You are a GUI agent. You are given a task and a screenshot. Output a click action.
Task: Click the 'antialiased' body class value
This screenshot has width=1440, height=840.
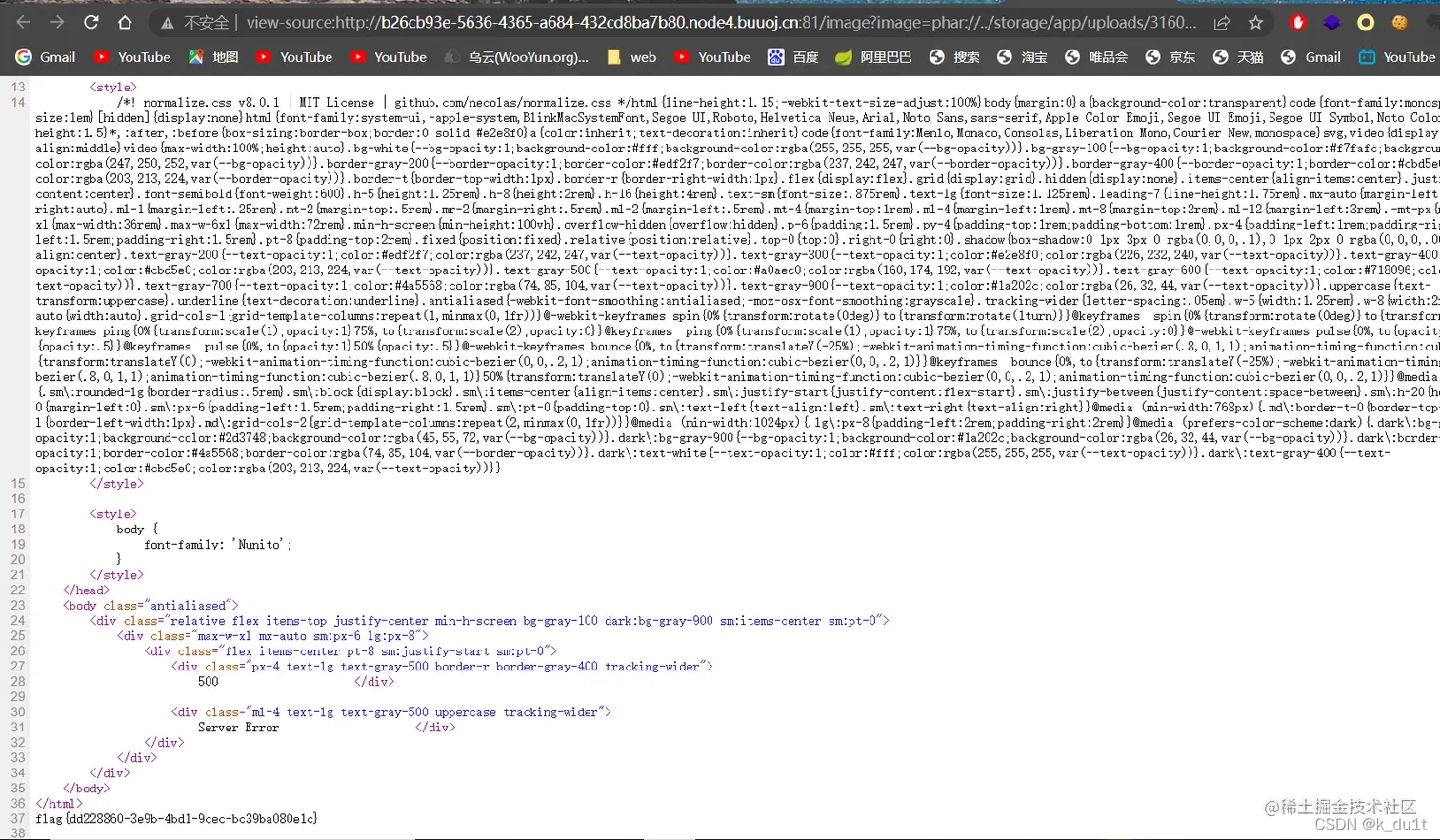188,605
